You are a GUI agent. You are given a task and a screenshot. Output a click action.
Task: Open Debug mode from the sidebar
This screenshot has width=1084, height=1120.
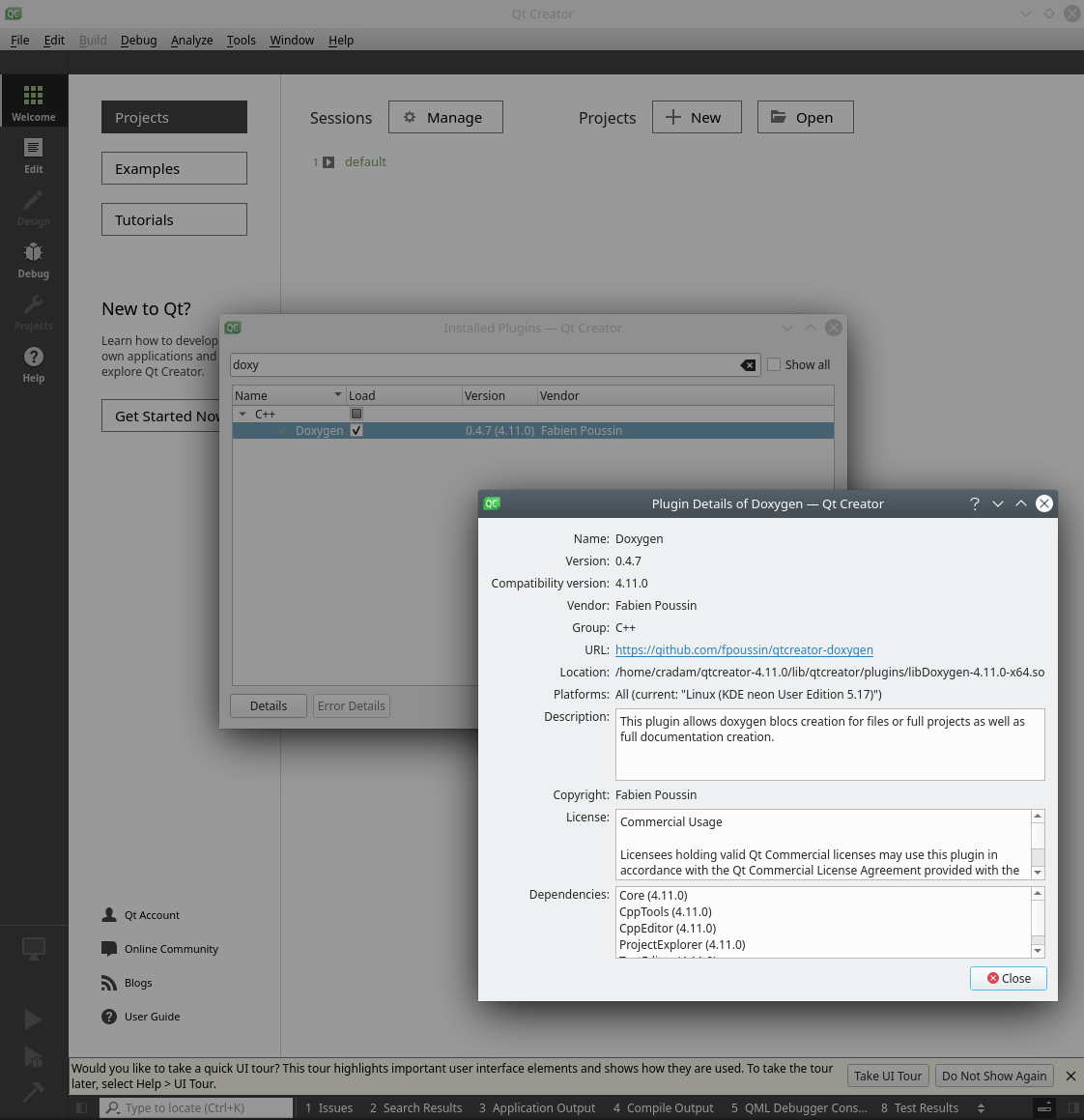click(x=33, y=261)
